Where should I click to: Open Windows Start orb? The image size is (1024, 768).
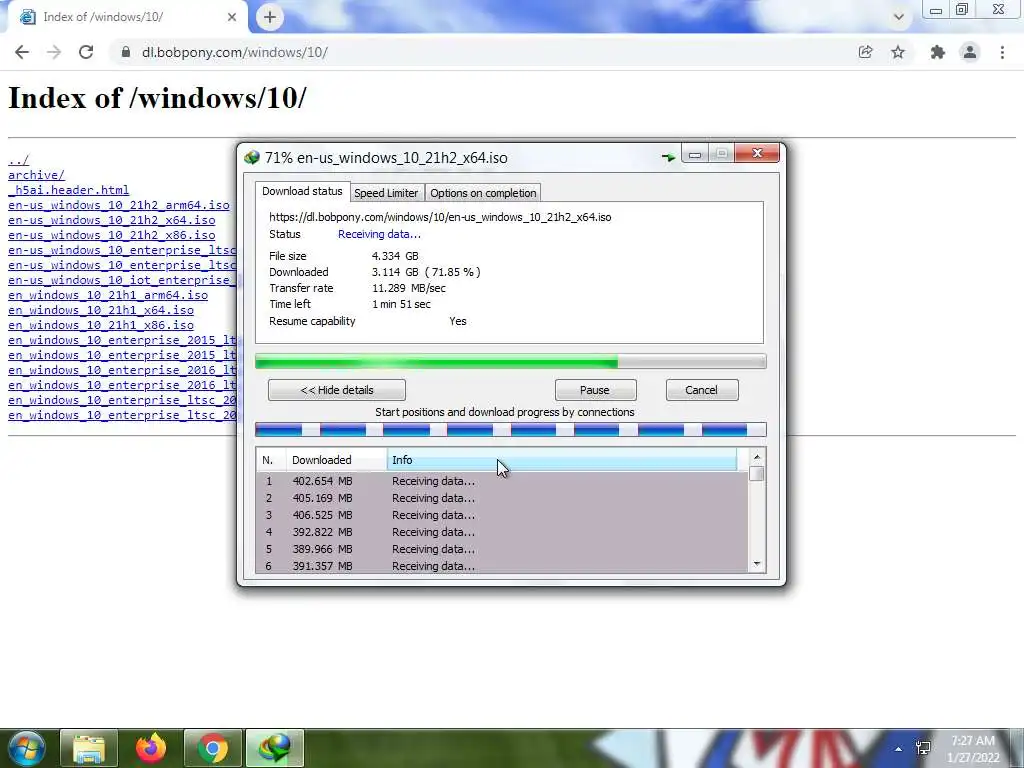[25, 748]
